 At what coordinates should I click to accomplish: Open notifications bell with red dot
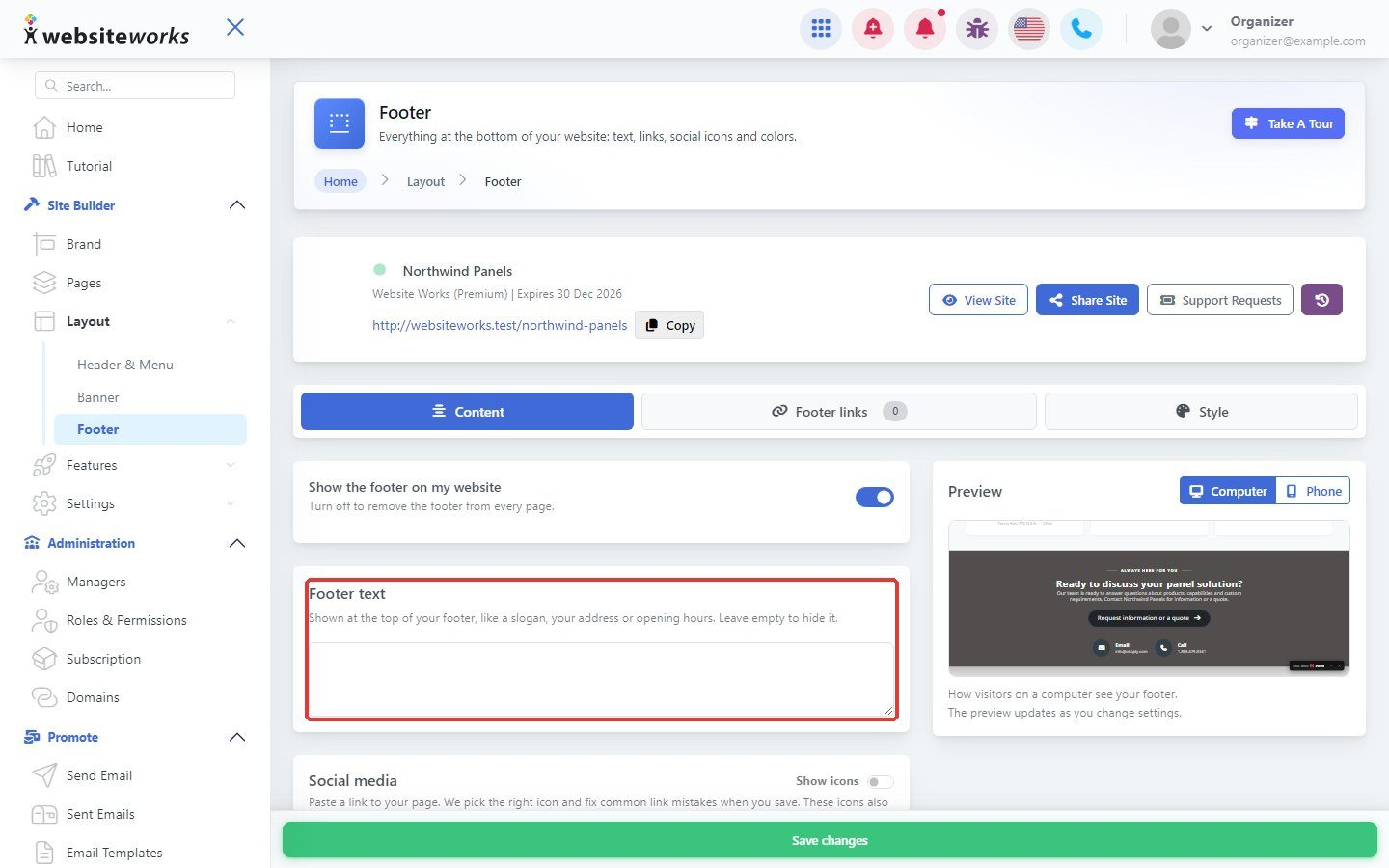[925, 29]
